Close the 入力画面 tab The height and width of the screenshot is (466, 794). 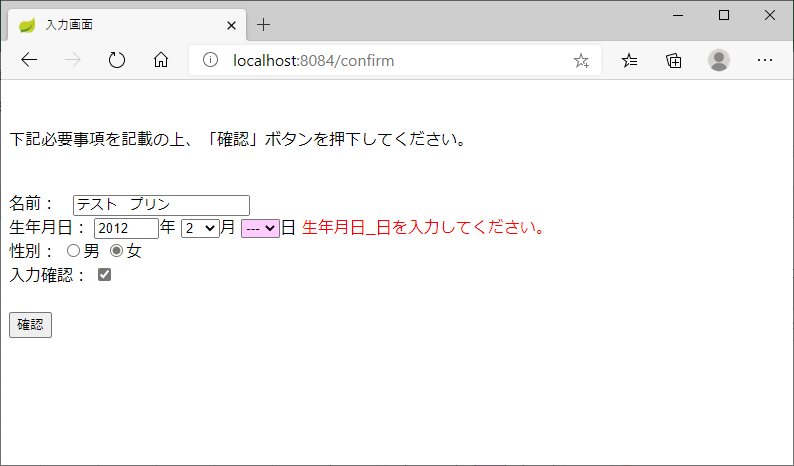[x=231, y=25]
